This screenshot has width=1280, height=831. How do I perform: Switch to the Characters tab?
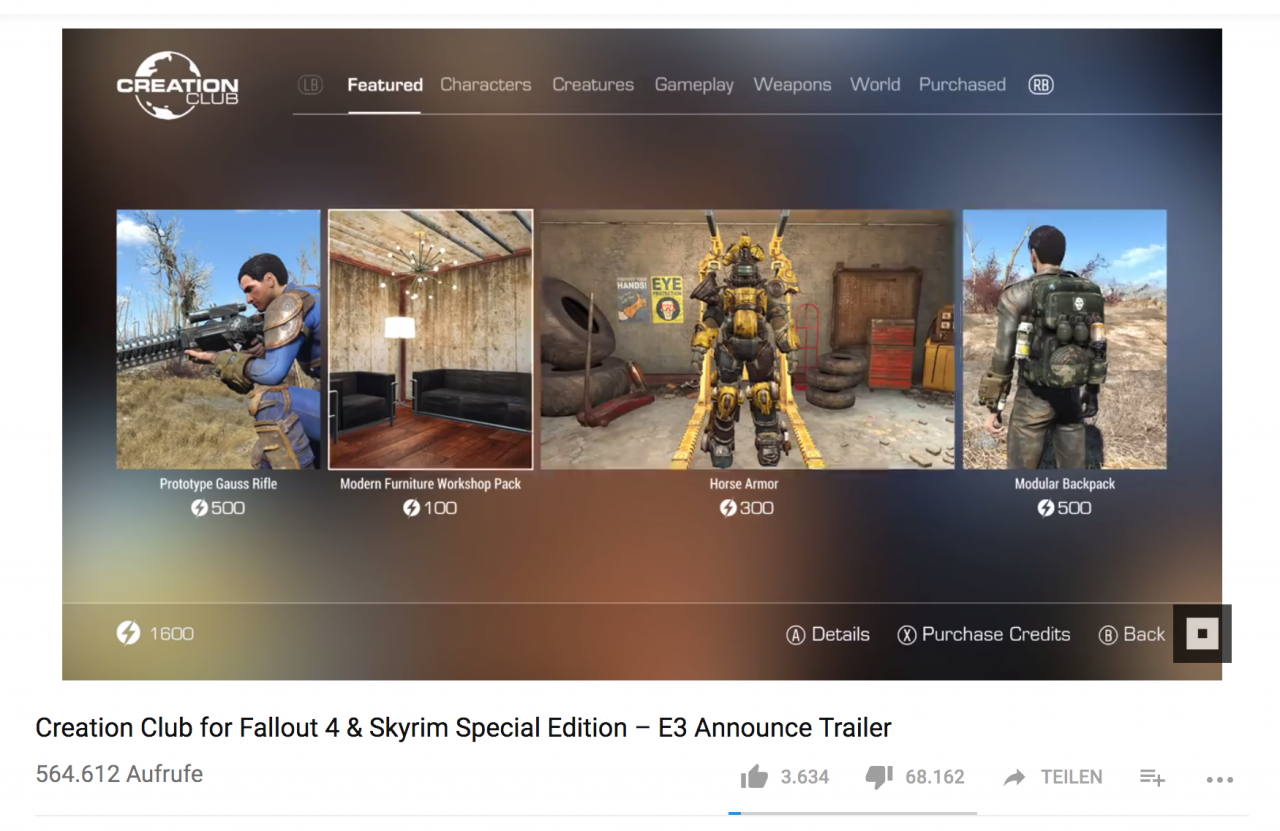pos(486,85)
